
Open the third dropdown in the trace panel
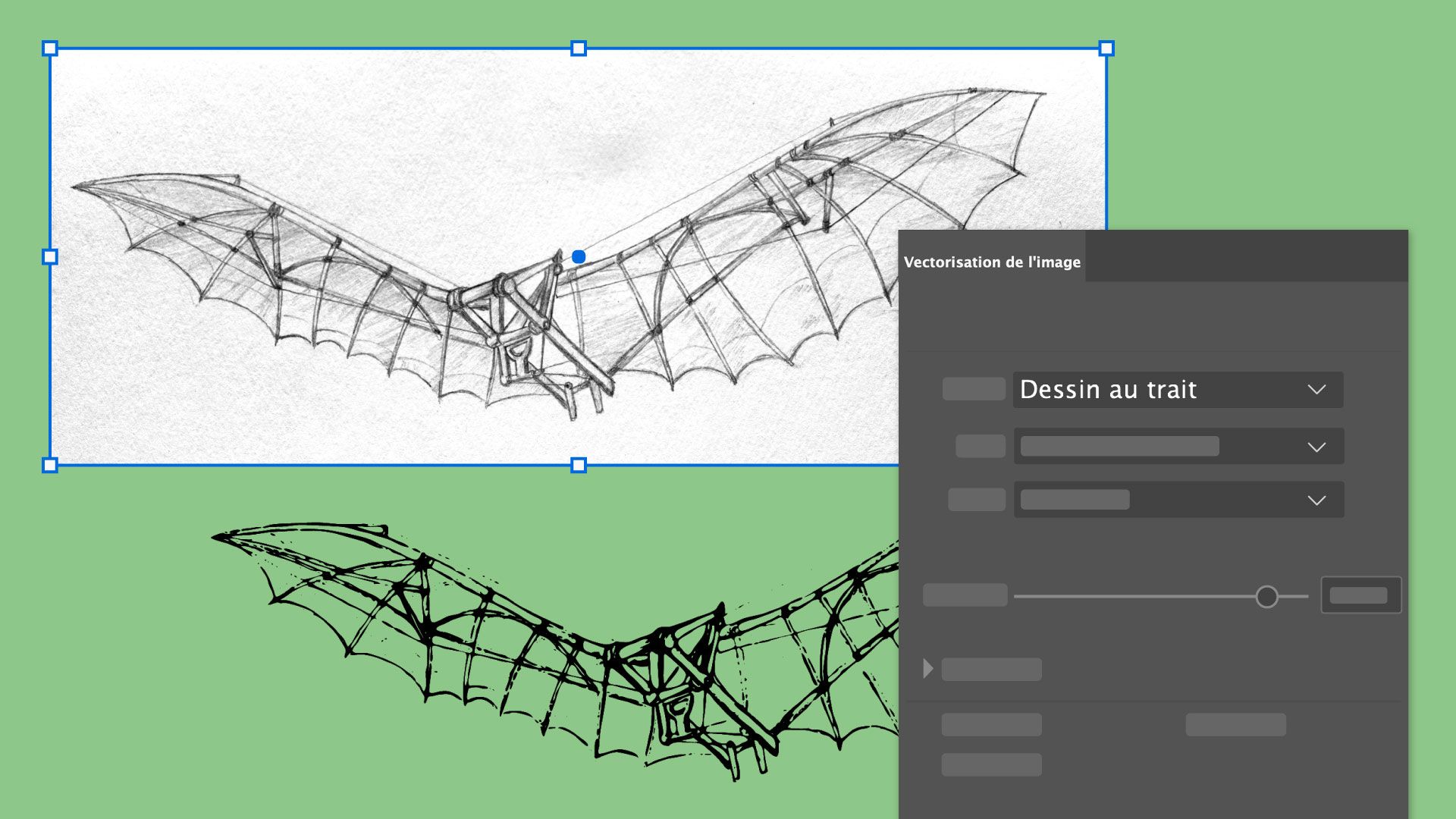(x=1178, y=499)
